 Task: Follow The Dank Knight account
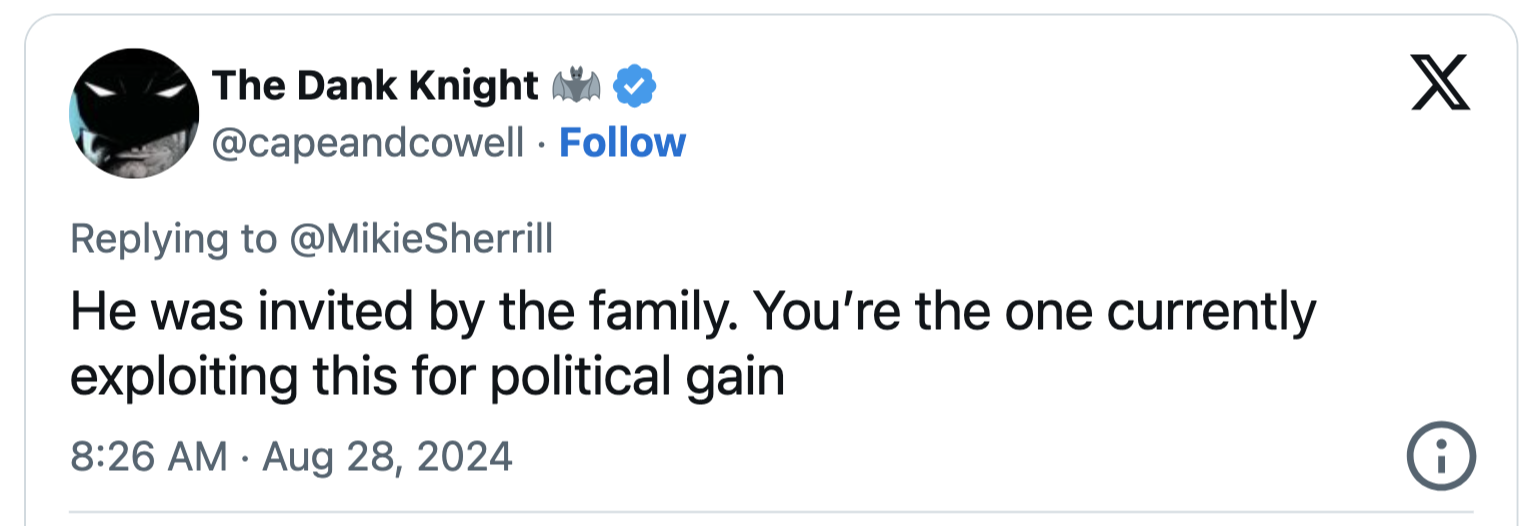coord(622,143)
